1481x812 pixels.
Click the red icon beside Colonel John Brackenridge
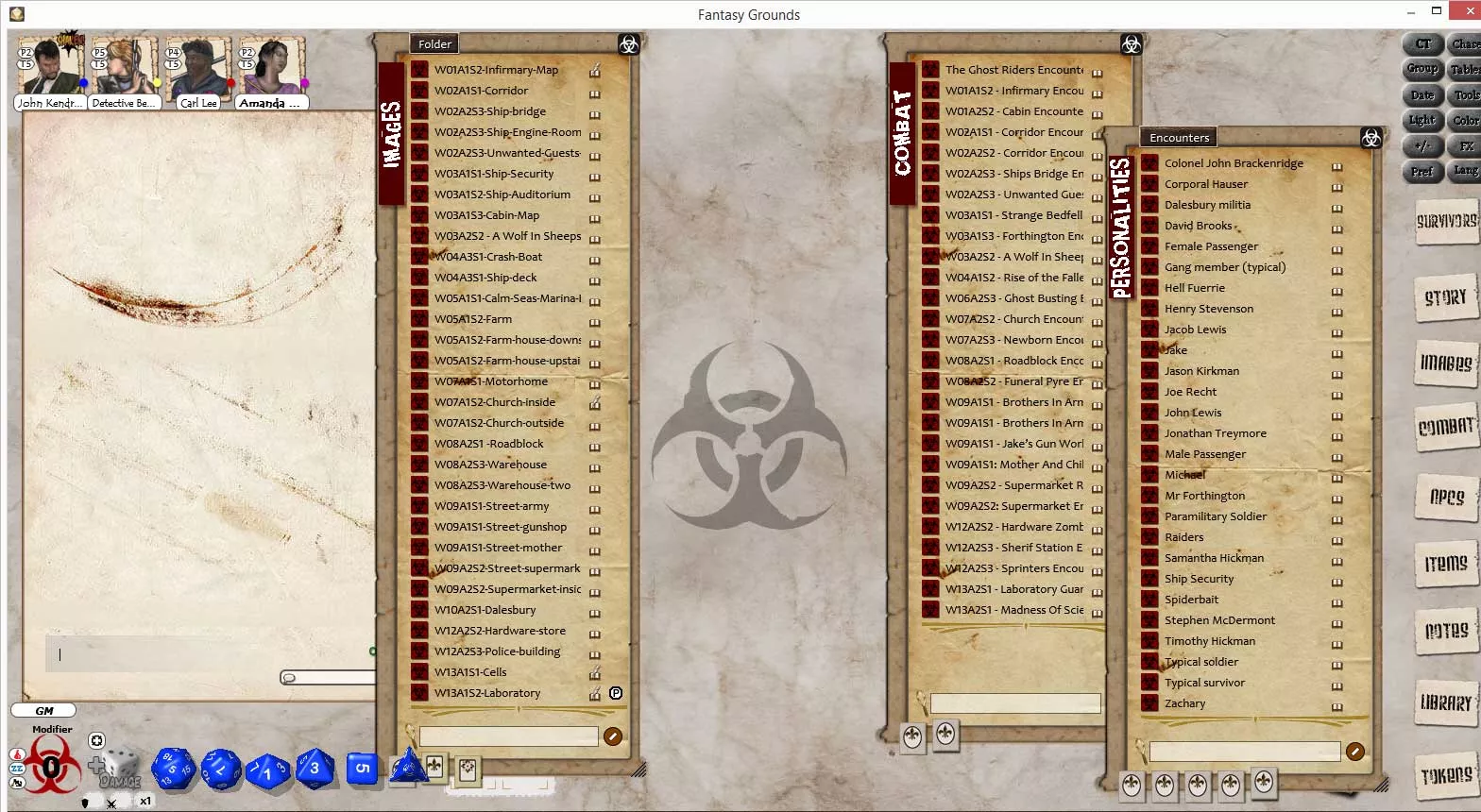pyautogui.click(x=1149, y=163)
